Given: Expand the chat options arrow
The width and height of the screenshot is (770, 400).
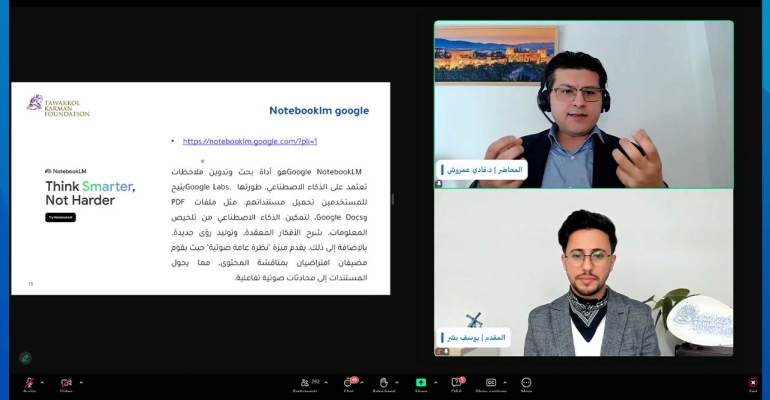Looking at the screenshot, I should pyautogui.click(x=362, y=382).
